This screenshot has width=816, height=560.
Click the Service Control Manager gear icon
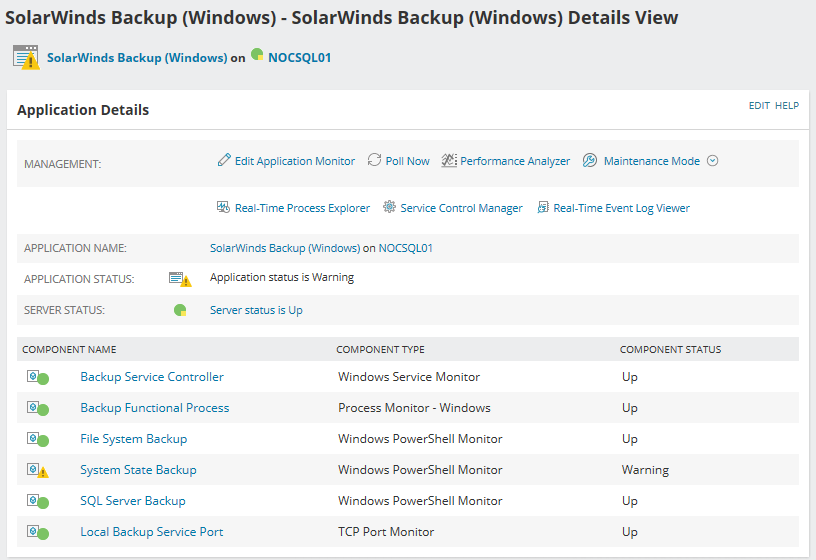tap(390, 208)
